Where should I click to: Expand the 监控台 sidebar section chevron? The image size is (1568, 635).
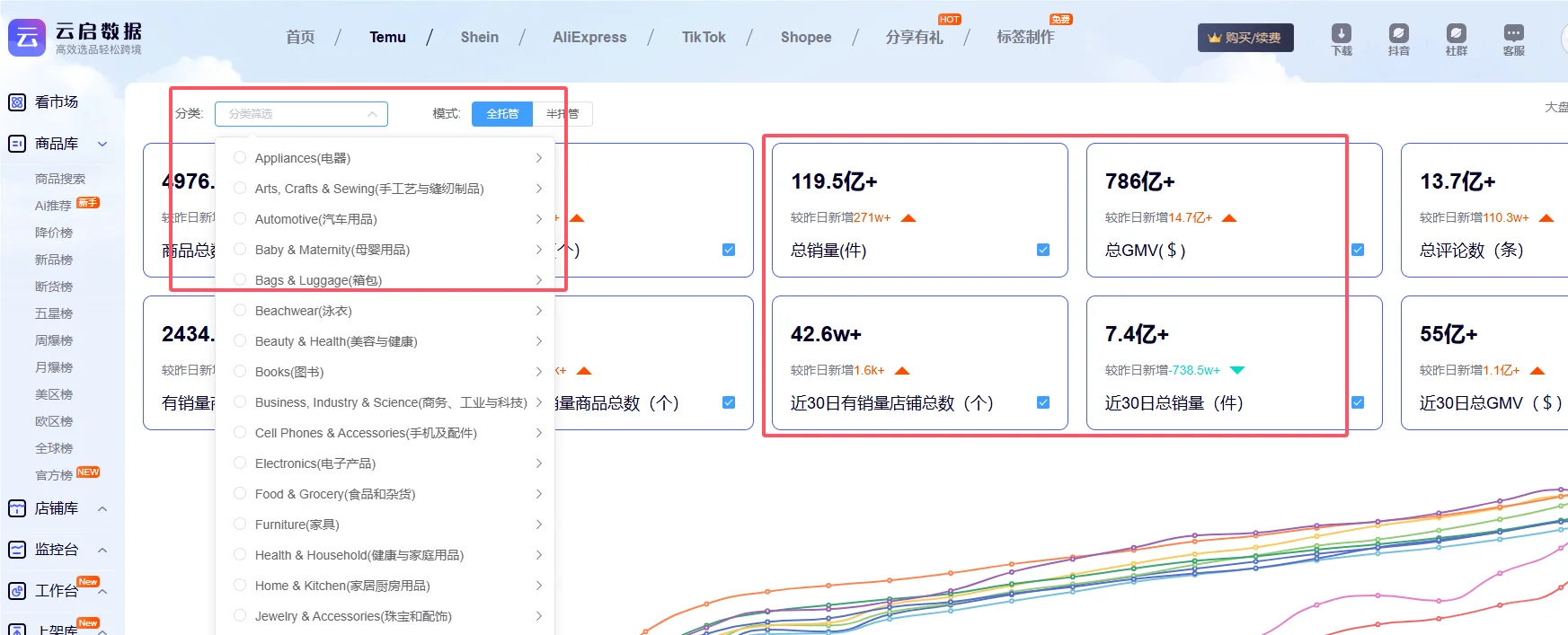tap(102, 550)
